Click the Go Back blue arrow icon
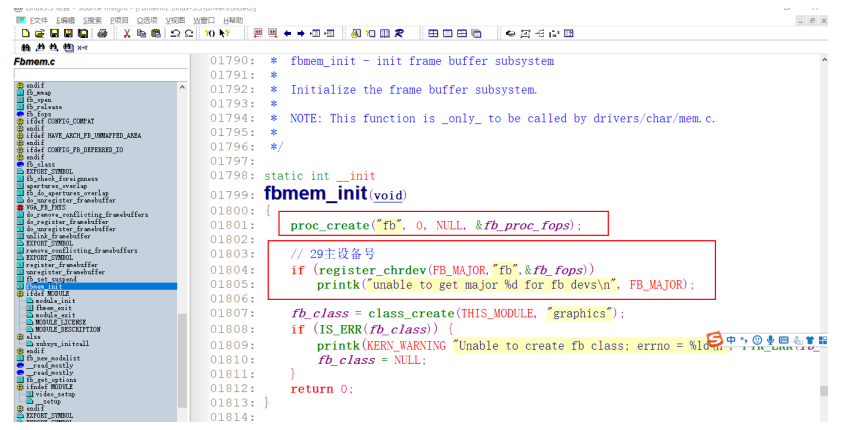Viewport: 849px width, 430px height. [288, 34]
